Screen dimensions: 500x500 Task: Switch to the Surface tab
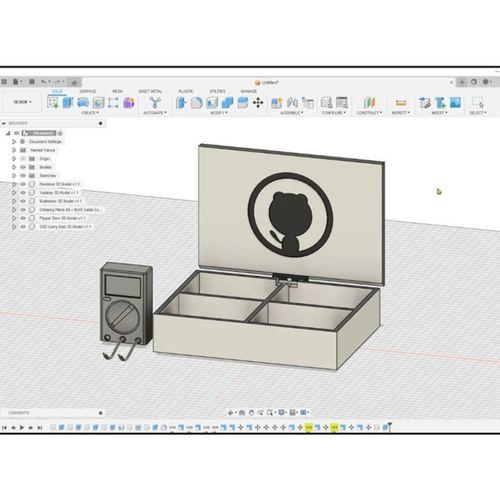click(x=87, y=91)
